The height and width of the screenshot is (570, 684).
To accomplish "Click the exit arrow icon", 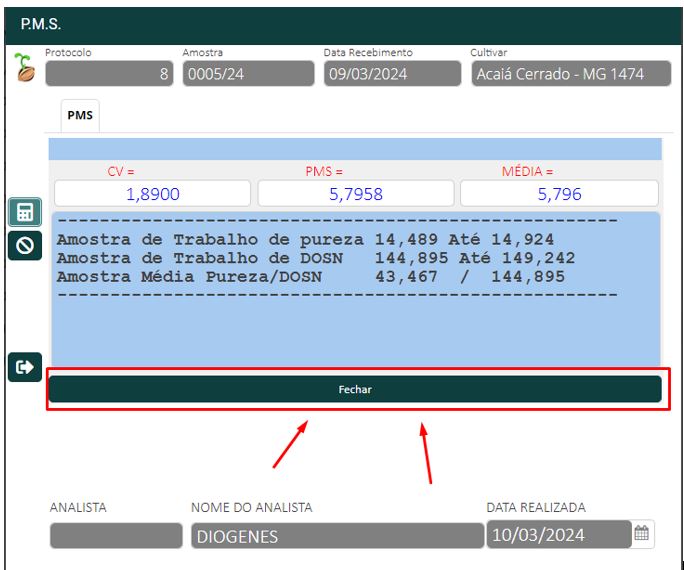I will tap(25, 367).
